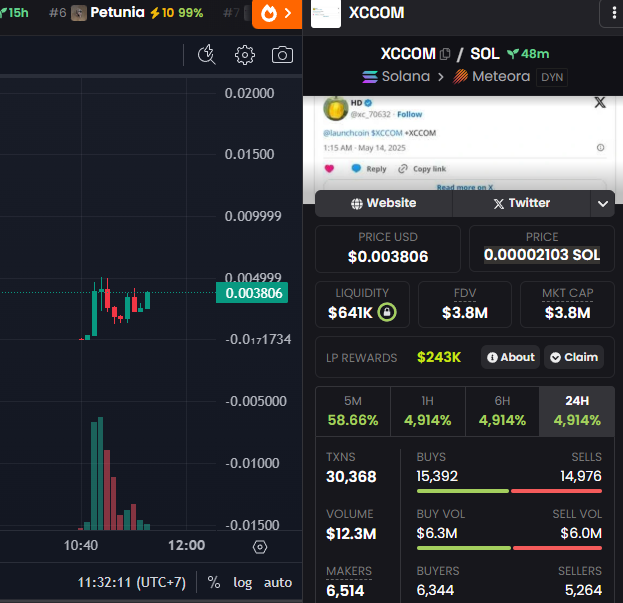Like the embedded tweet heart icon
The image size is (623, 603).
pyautogui.click(x=329, y=168)
